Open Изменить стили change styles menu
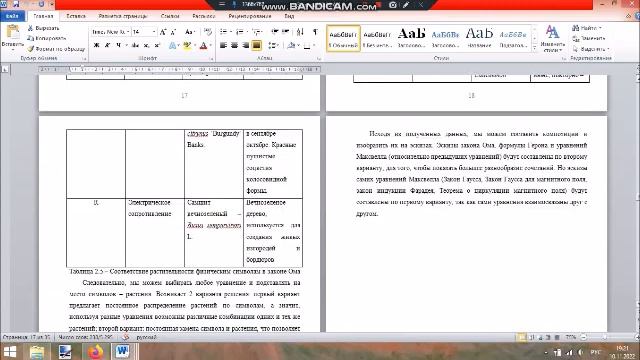 (x=552, y=39)
